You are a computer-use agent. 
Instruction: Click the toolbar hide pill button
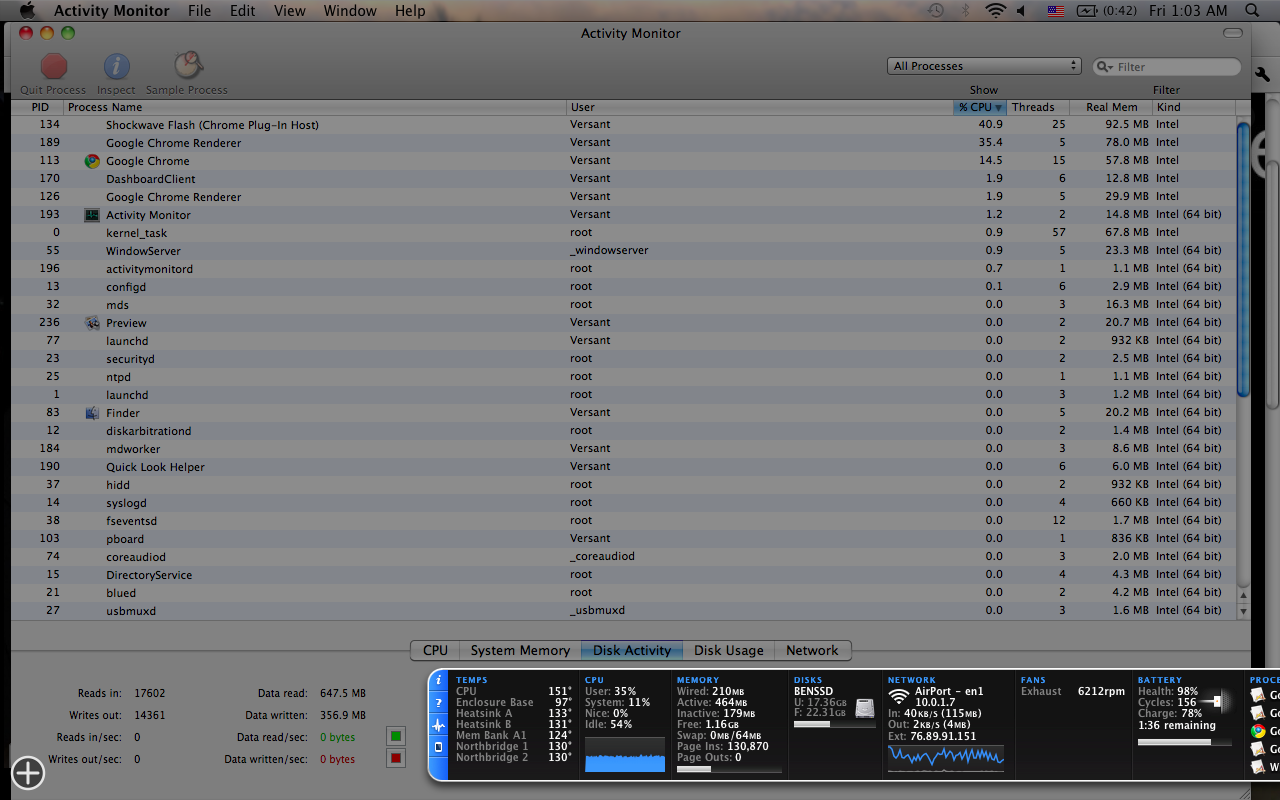(1233, 33)
